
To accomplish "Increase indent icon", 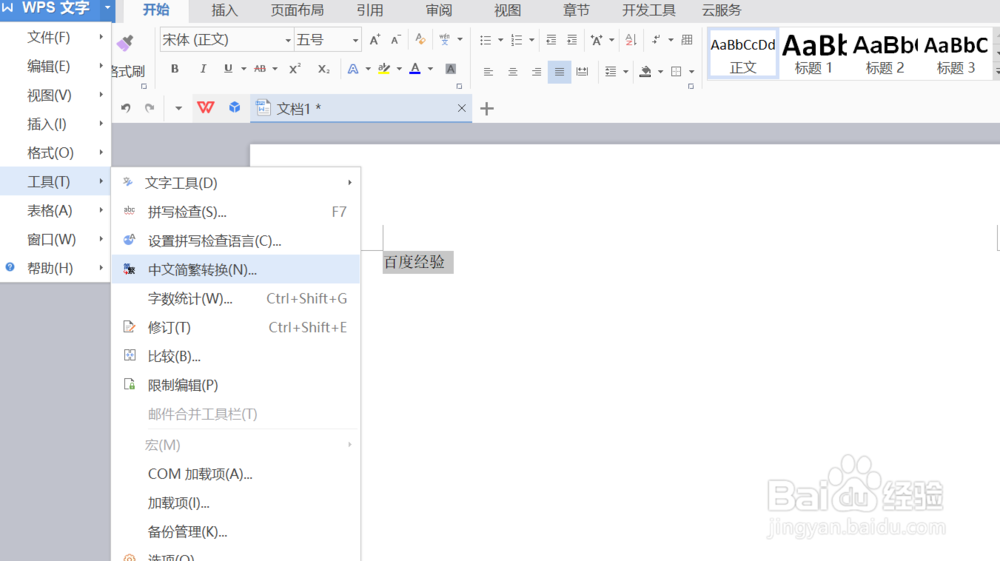I will pos(572,40).
